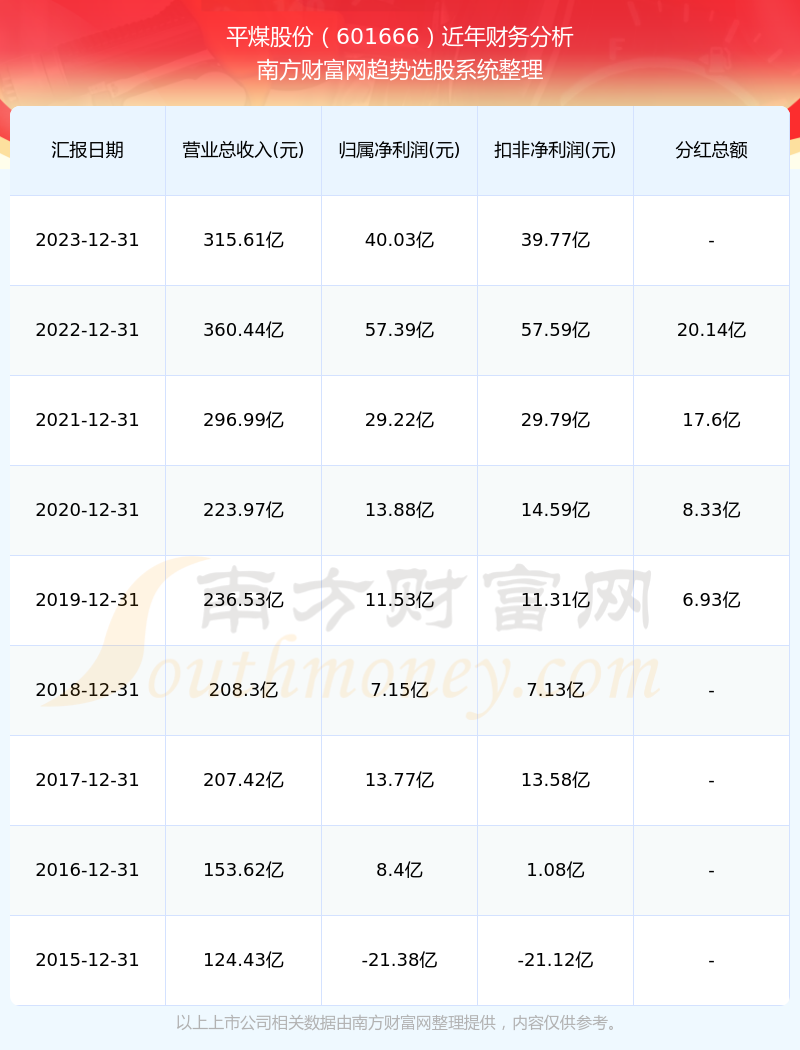Viewport: 800px width, 1050px height.
Task: Select the 归属净利润(元) column header
Action: [400, 150]
